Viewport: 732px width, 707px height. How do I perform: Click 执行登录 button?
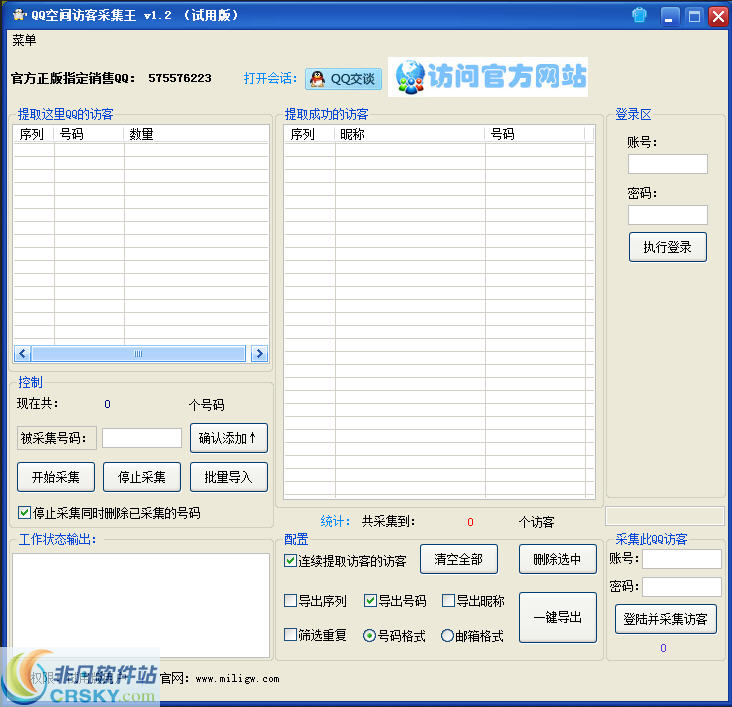(668, 247)
